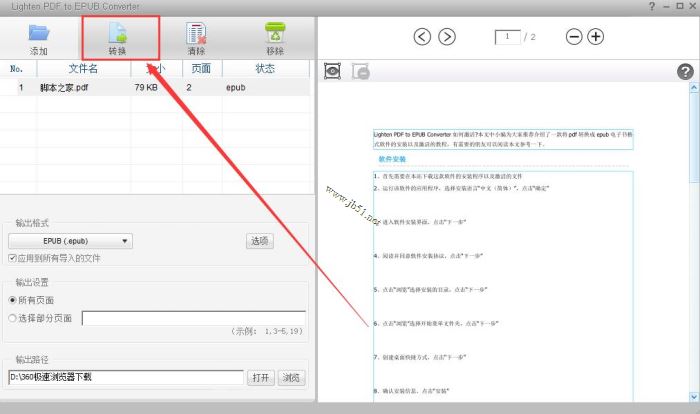Image resolution: width=700 pixels, height=414 pixels.
Task: Select the 脚本之家.pdf file row
Action: [x=155, y=88]
